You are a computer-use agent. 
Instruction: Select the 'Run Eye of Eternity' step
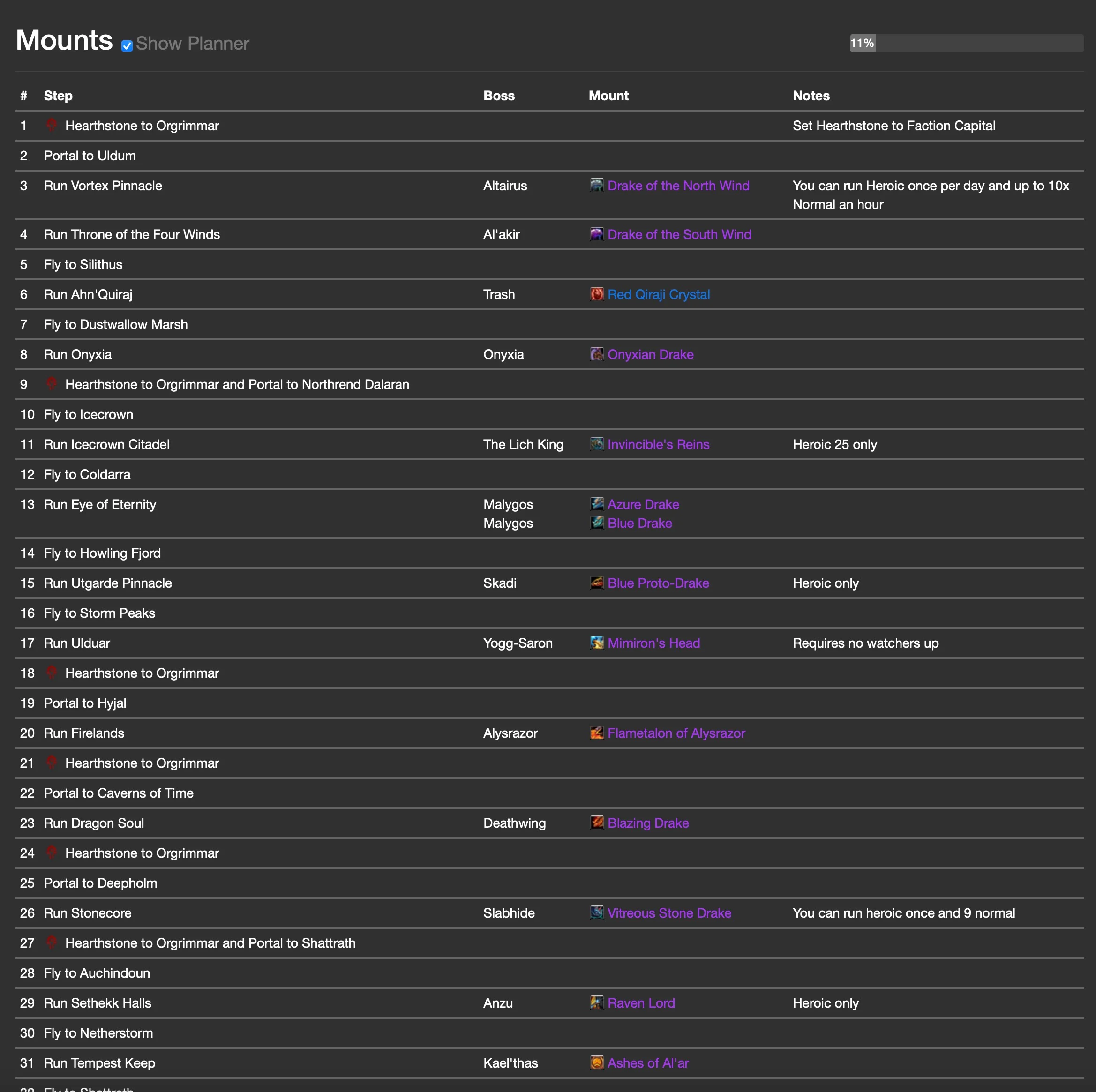coord(100,504)
